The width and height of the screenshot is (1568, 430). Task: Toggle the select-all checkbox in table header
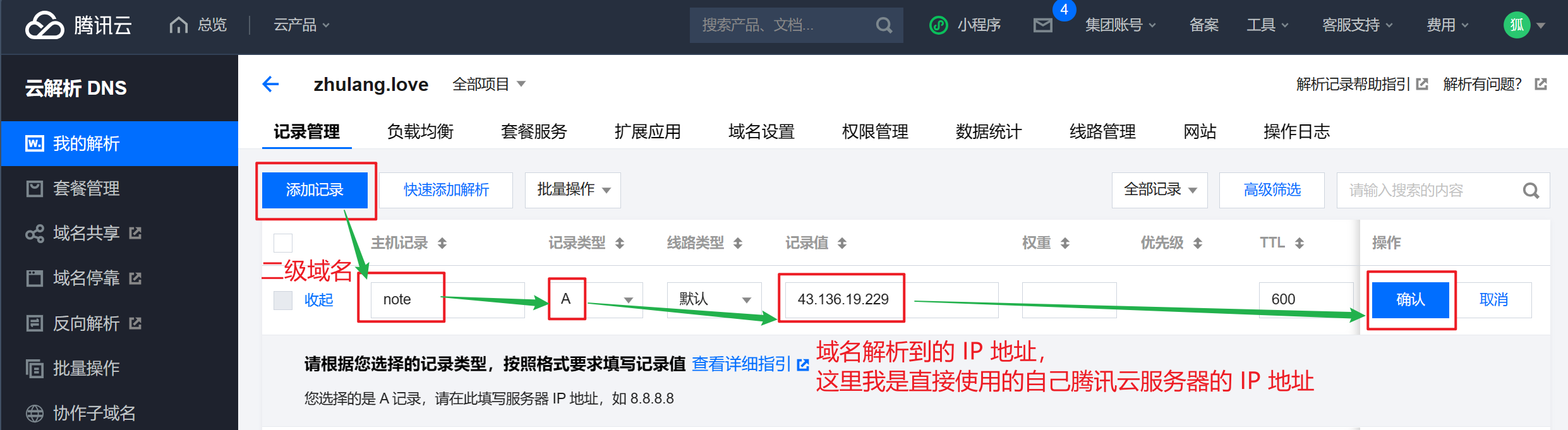pos(283,243)
